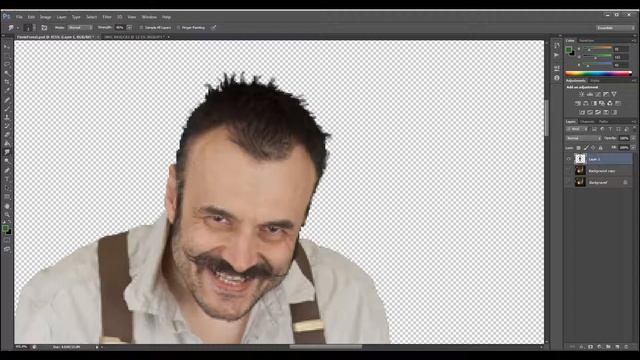The width and height of the screenshot is (640, 360).
Task: Click the tablet pressure strength icon
Action: (213, 28)
